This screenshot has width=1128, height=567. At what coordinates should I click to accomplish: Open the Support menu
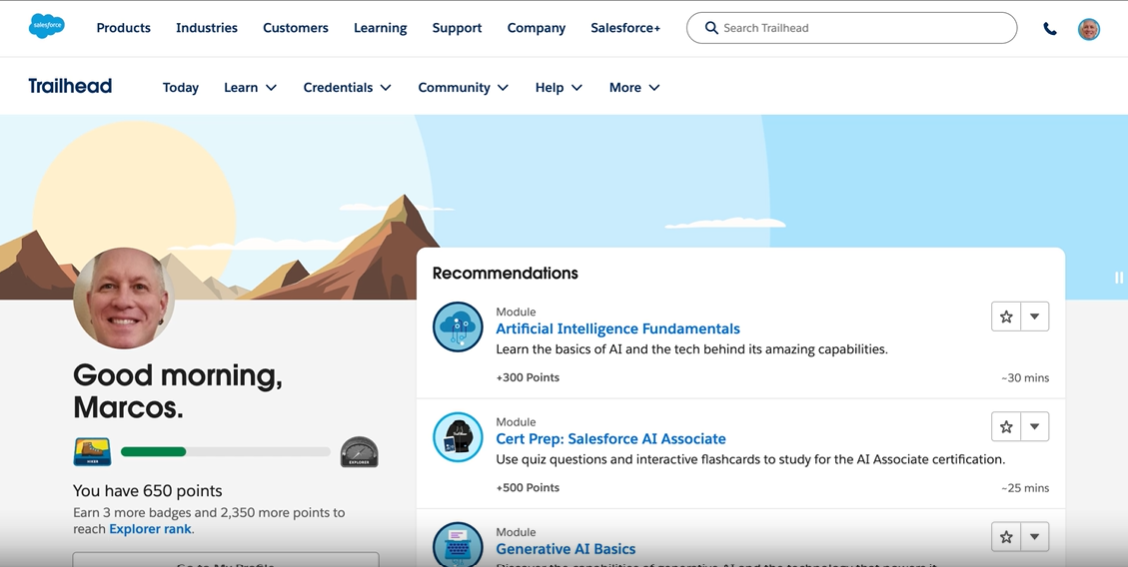[457, 28]
